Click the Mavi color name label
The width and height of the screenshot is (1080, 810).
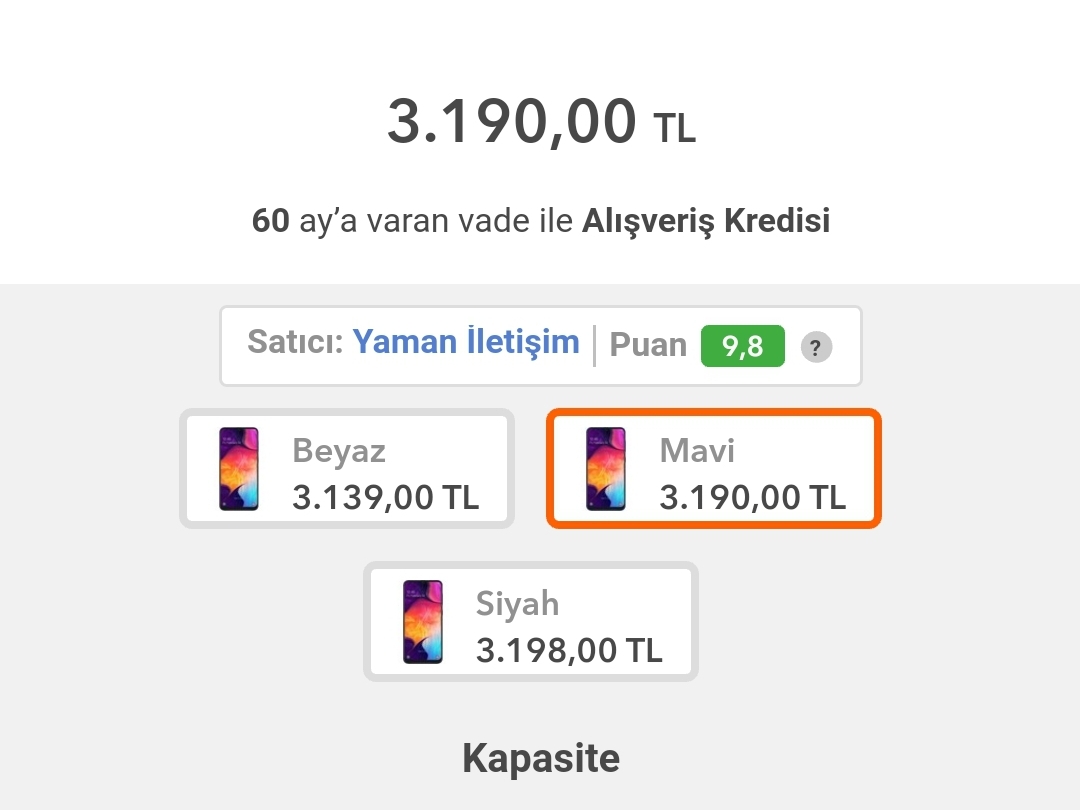[697, 450]
